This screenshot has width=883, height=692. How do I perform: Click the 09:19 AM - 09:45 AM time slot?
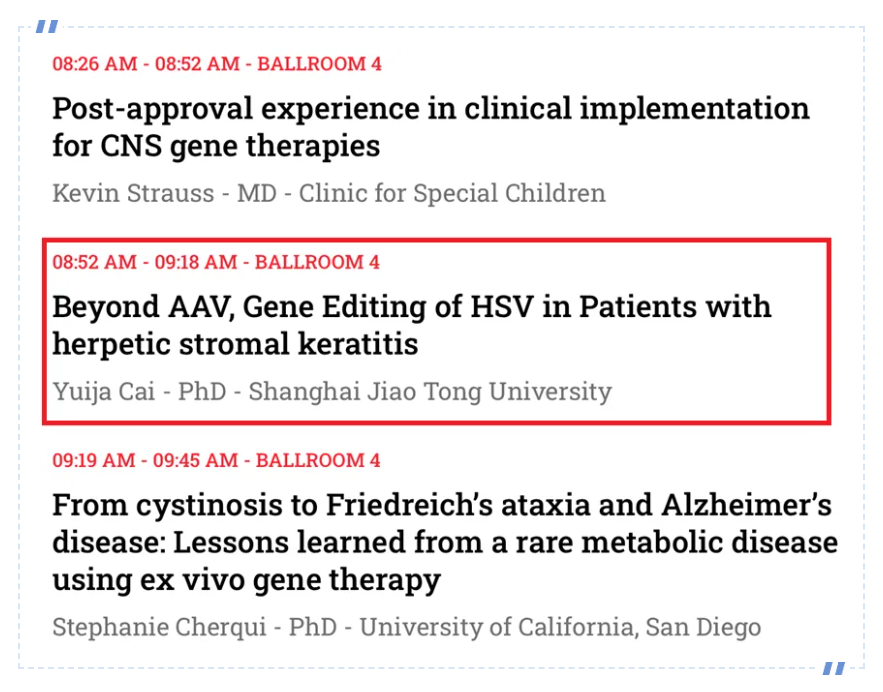click(x=146, y=461)
